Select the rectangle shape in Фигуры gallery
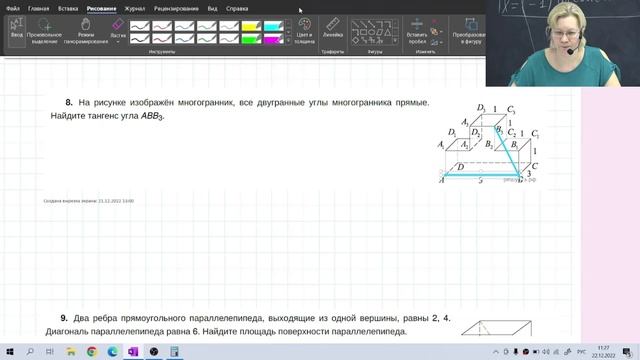The image size is (640, 360). click(363, 32)
